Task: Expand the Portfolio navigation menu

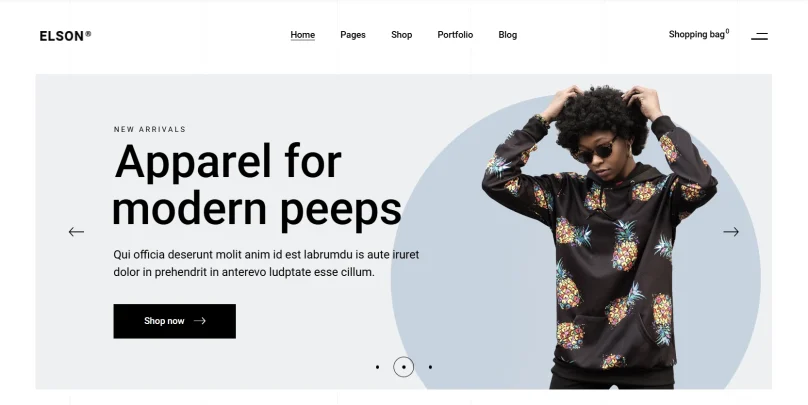Action: tap(455, 35)
